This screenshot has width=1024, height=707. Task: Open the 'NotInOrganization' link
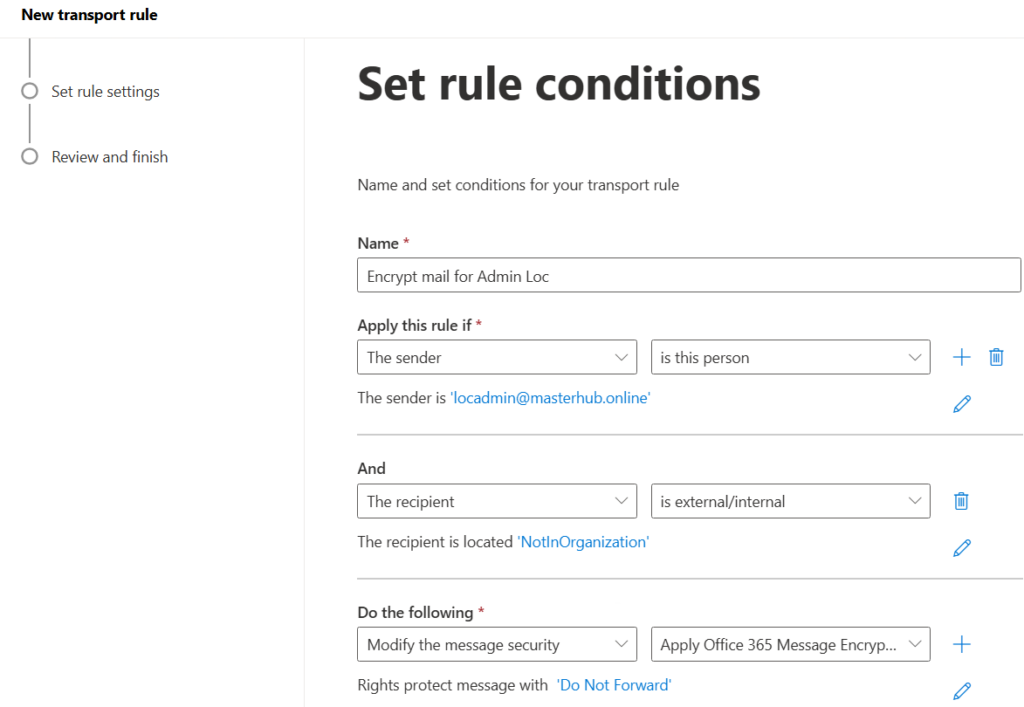pyautogui.click(x=583, y=542)
